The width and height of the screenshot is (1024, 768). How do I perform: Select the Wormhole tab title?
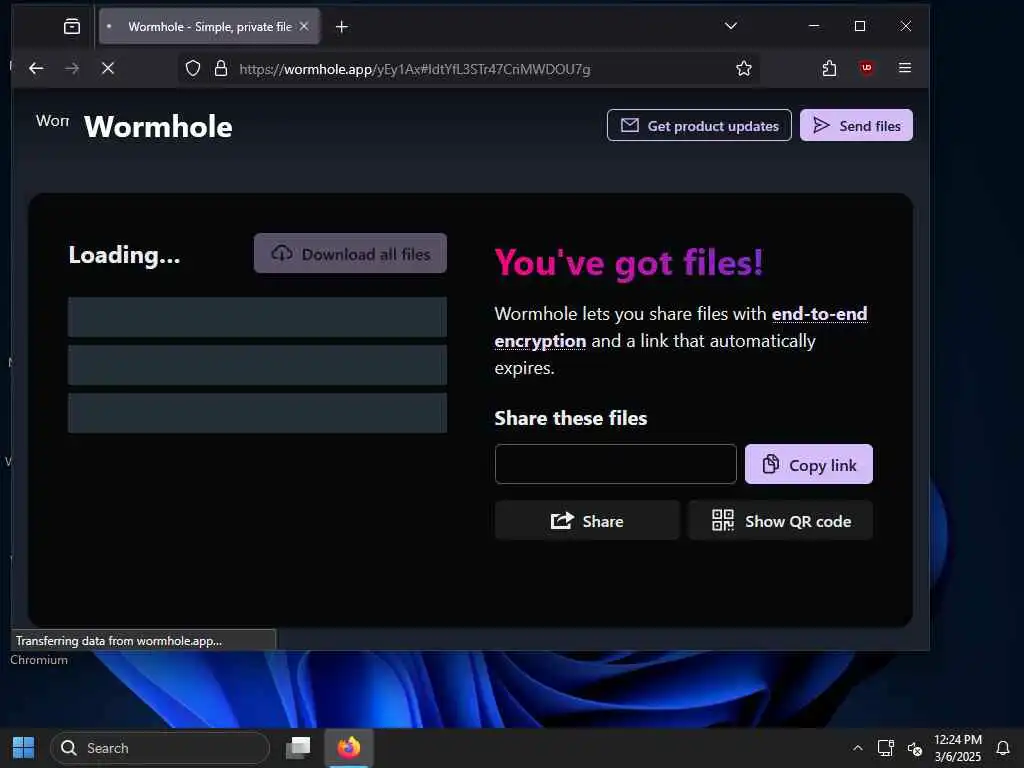210,27
